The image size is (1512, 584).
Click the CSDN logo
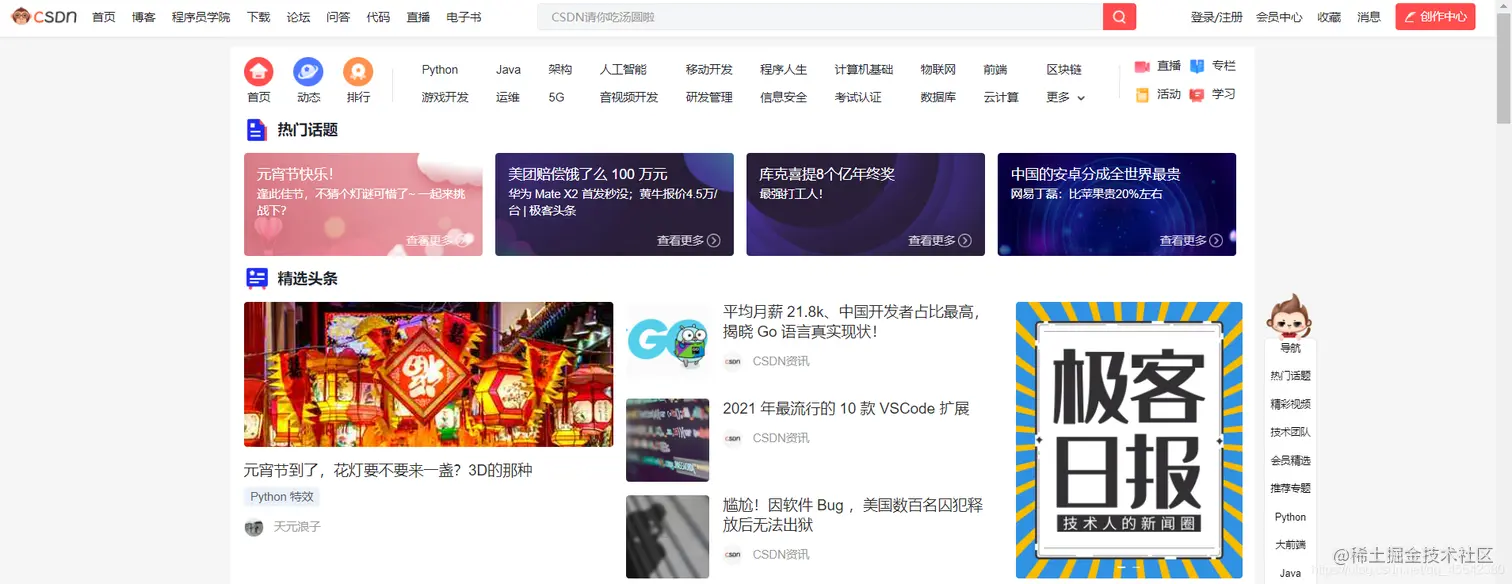pos(44,15)
